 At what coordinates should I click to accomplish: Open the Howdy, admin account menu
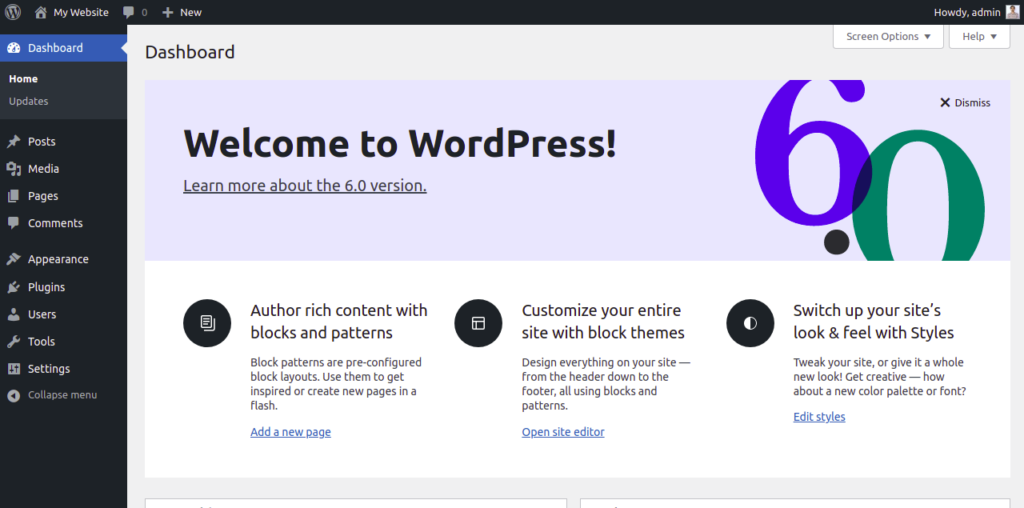click(976, 12)
